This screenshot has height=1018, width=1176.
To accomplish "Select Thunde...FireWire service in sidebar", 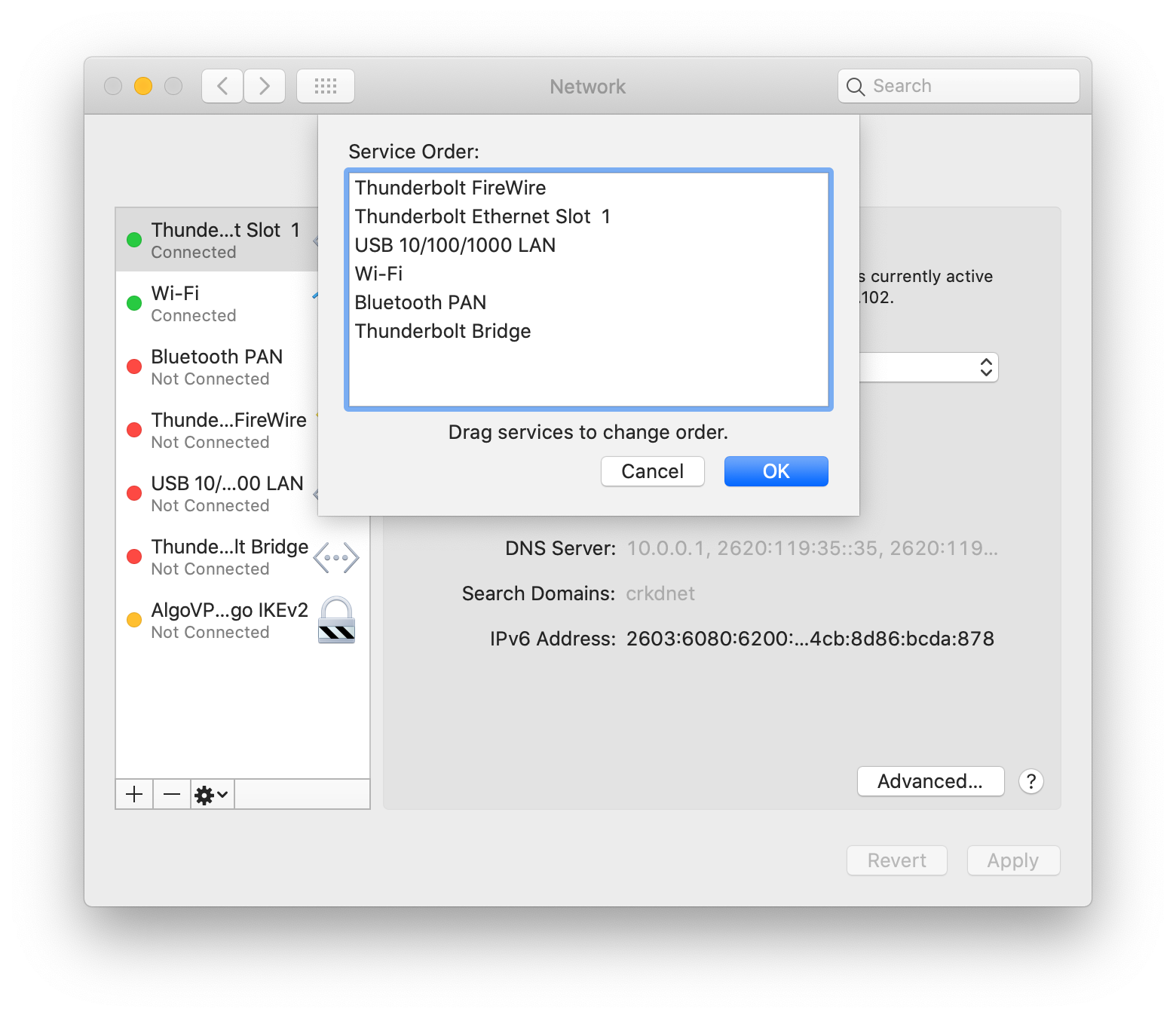I will pos(217,430).
